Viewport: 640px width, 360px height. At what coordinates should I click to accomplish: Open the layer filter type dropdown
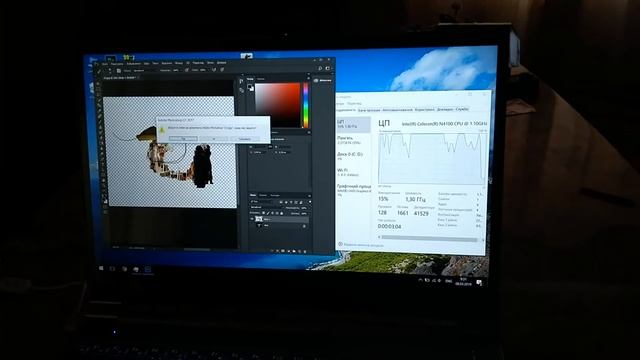(x=261, y=202)
